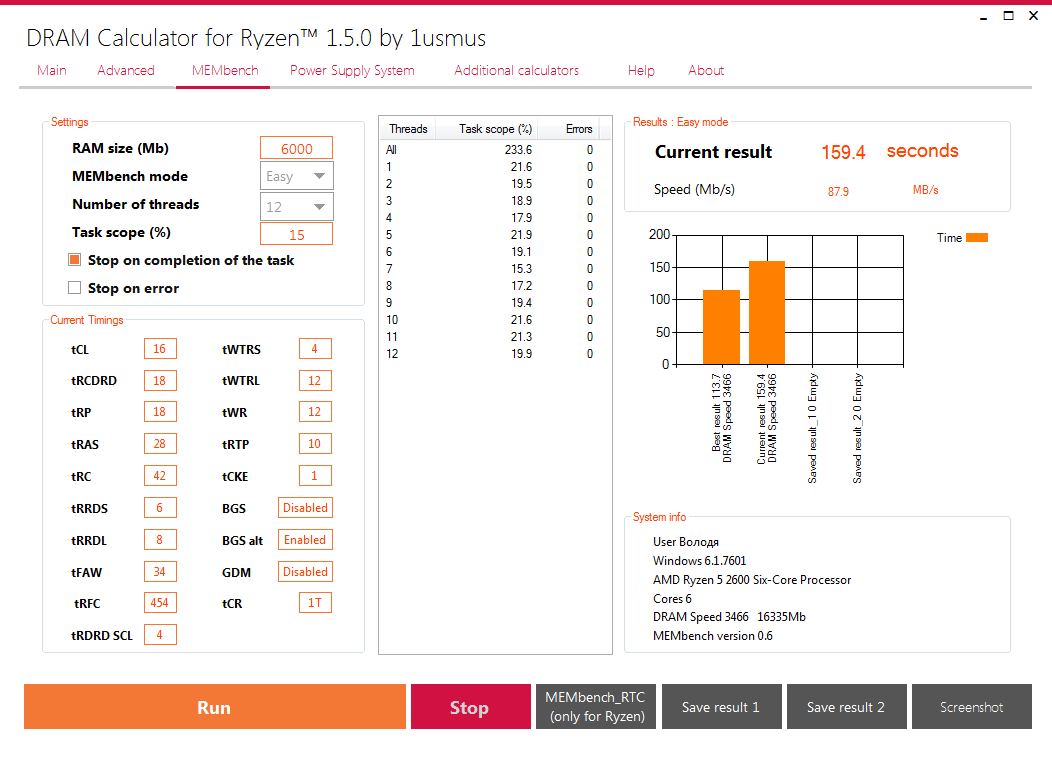This screenshot has width=1052, height=771.
Task: Toggle Stop on completion of the task
Action: pyautogui.click(x=74, y=260)
